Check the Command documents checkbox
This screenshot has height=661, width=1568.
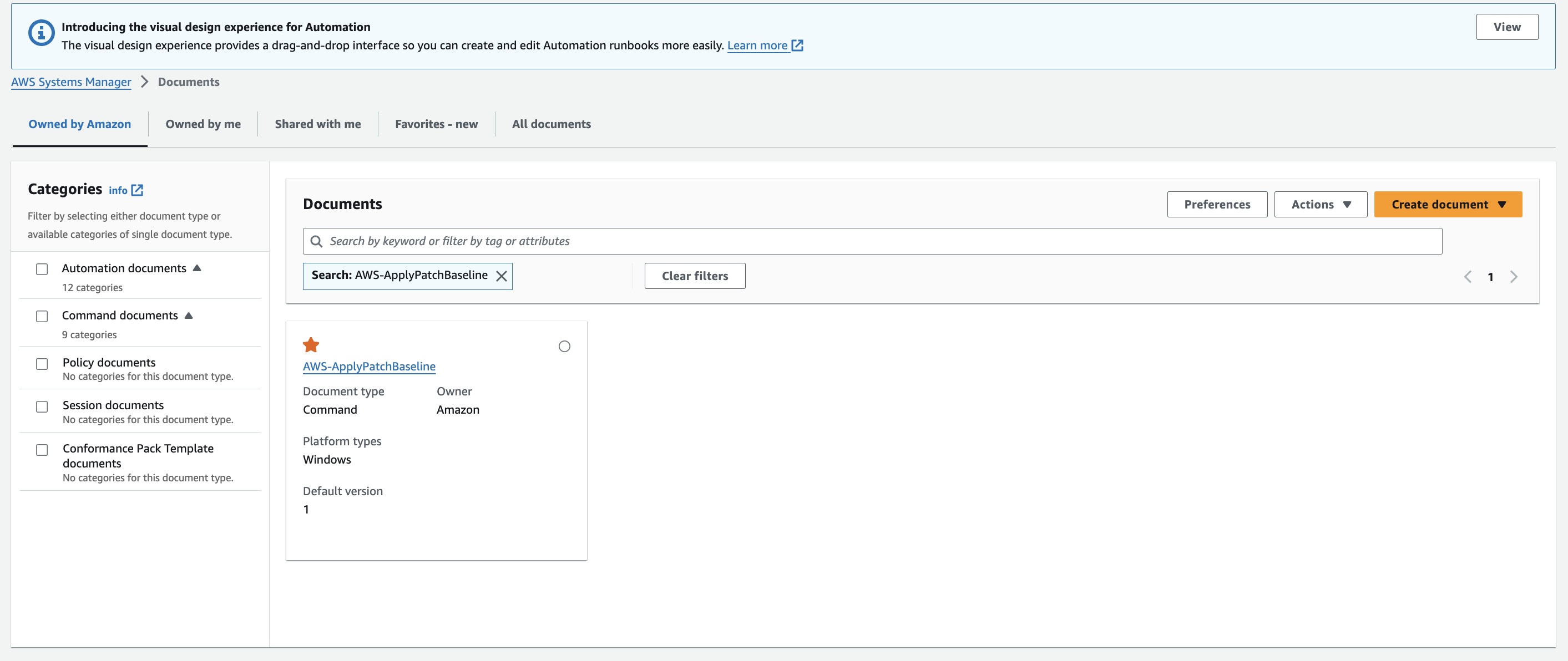click(42, 316)
